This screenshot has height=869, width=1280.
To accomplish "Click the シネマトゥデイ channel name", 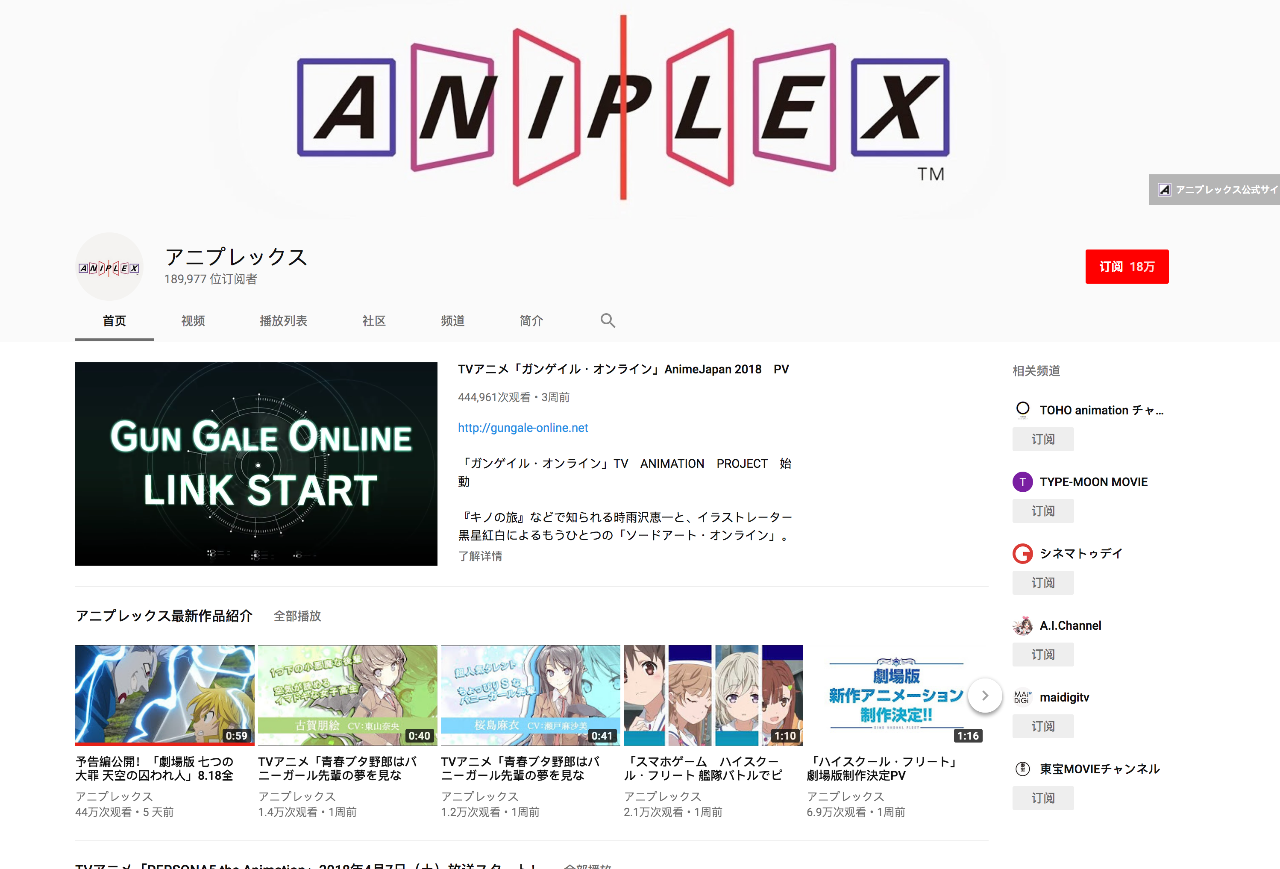I will coord(1081,554).
